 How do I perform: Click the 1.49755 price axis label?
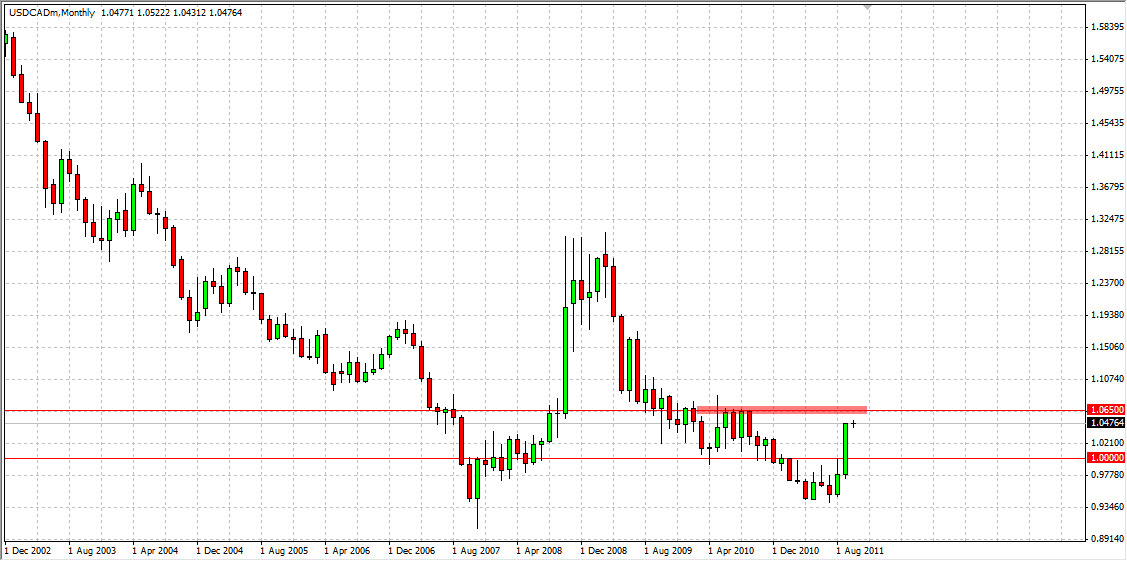1107,91
